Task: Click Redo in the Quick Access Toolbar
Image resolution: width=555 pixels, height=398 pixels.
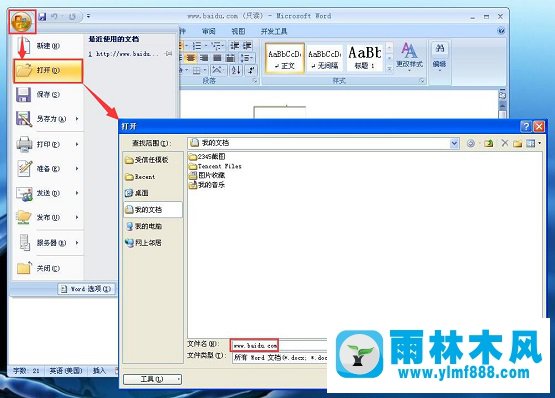Action: pyautogui.click(x=73, y=17)
